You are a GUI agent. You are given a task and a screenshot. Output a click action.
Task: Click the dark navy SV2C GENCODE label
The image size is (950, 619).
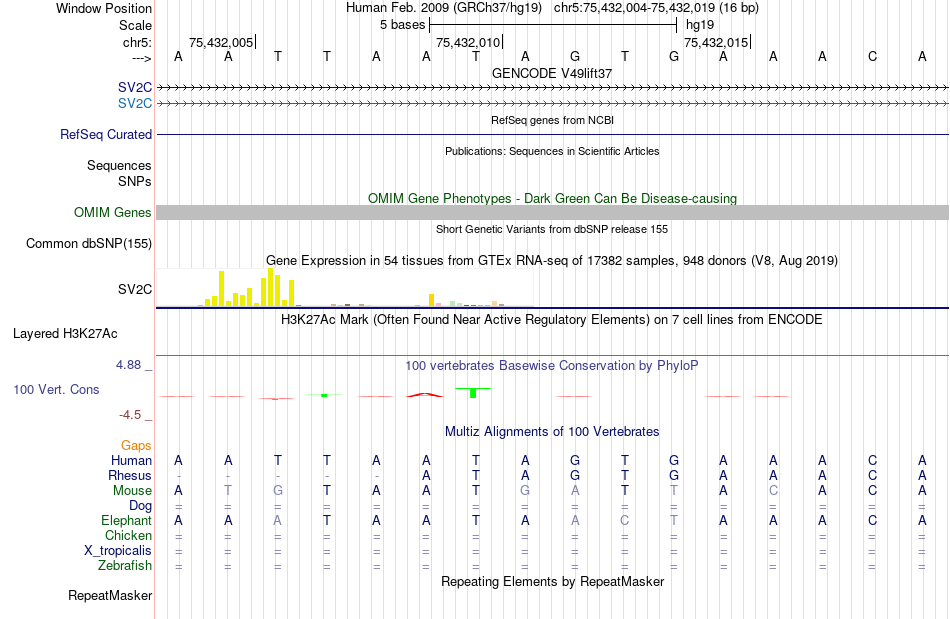coord(135,87)
